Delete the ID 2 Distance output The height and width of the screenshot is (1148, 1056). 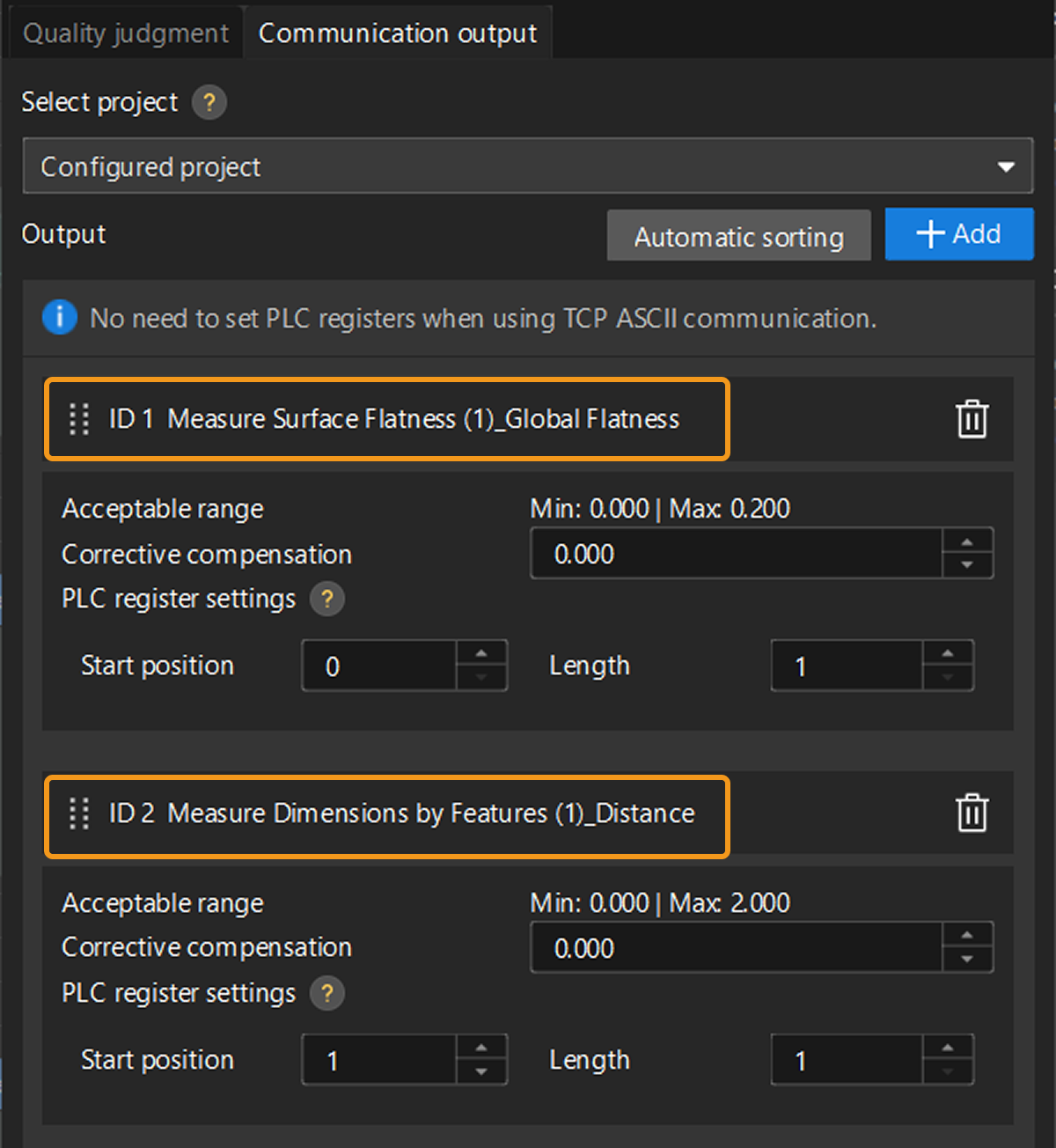972,813
